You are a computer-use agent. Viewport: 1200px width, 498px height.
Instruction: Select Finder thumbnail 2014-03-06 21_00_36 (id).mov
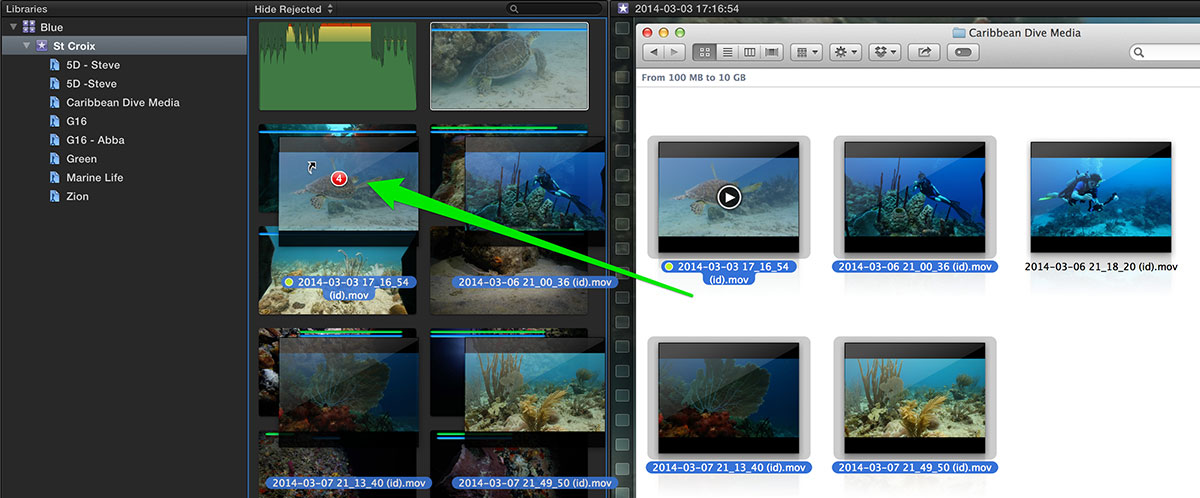click(x=914, y=196)
